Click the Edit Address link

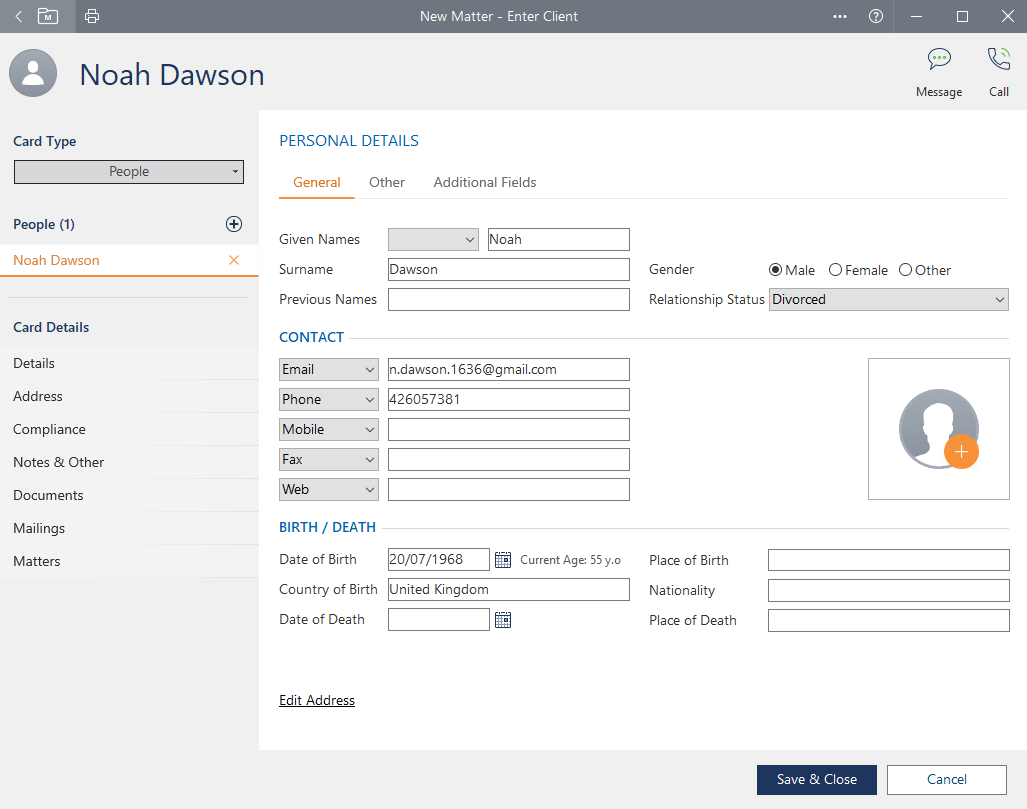click(317, 700)
